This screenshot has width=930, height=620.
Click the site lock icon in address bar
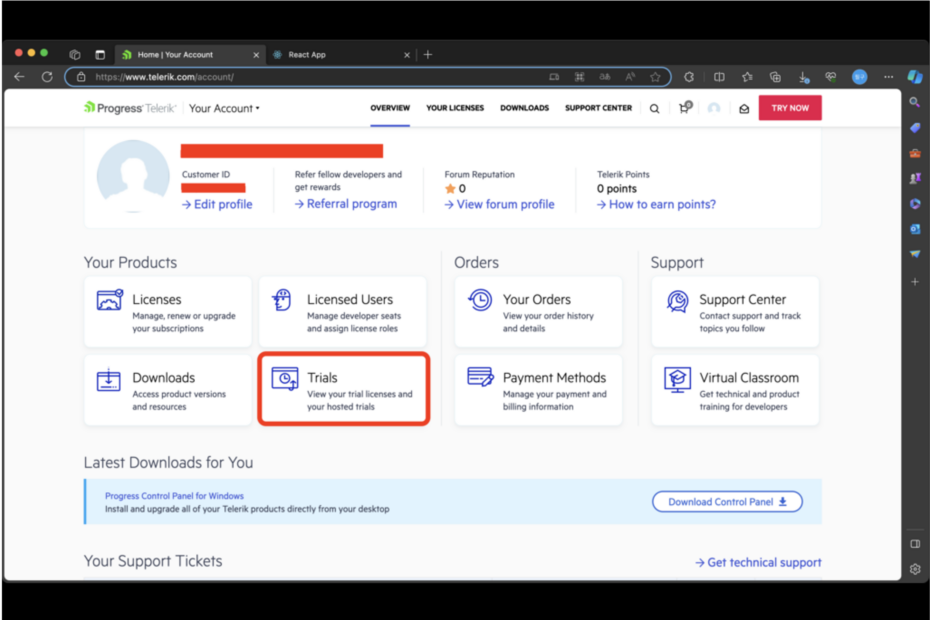[81, 77]
